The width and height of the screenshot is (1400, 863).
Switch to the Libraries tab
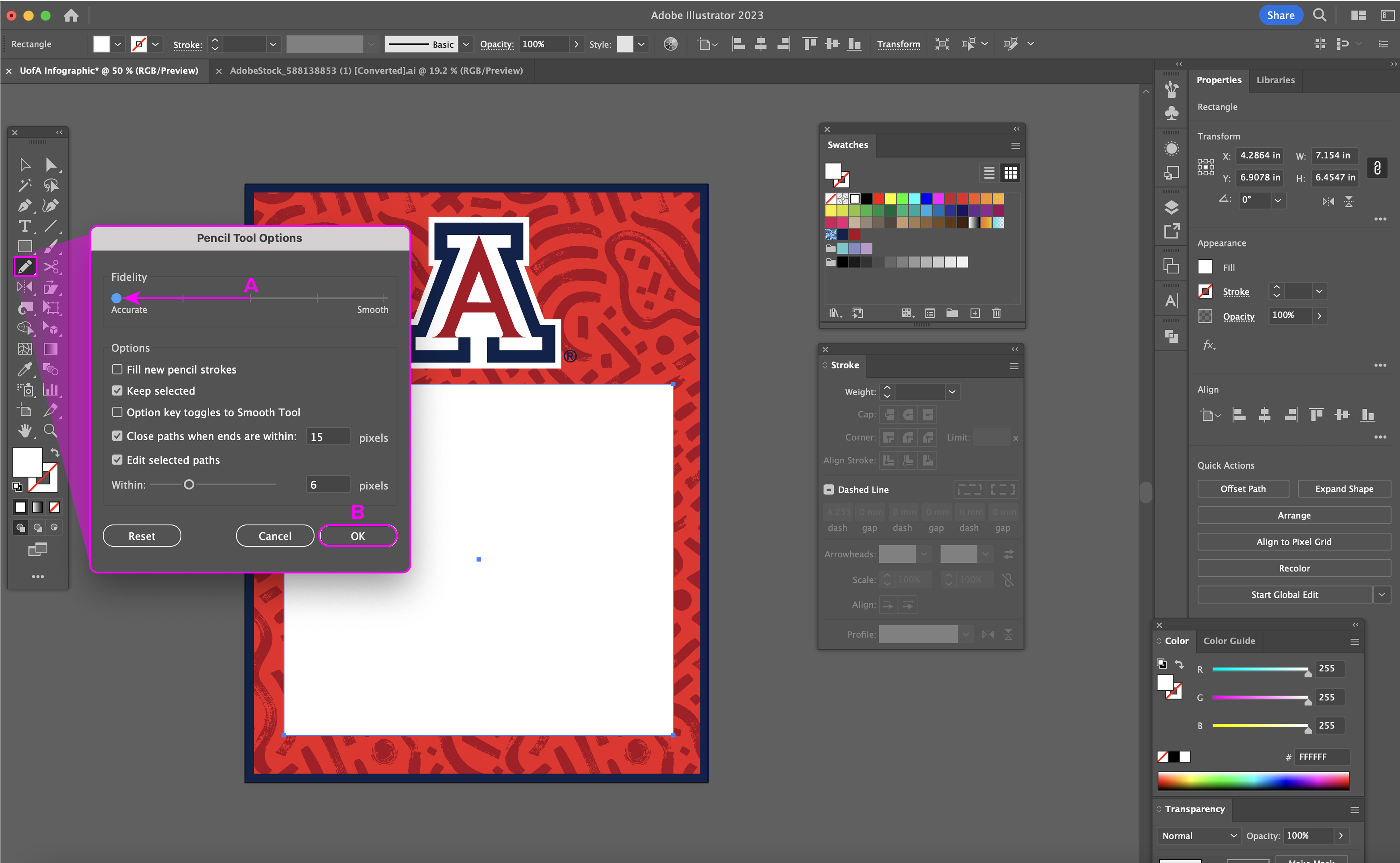(1275, 80)
